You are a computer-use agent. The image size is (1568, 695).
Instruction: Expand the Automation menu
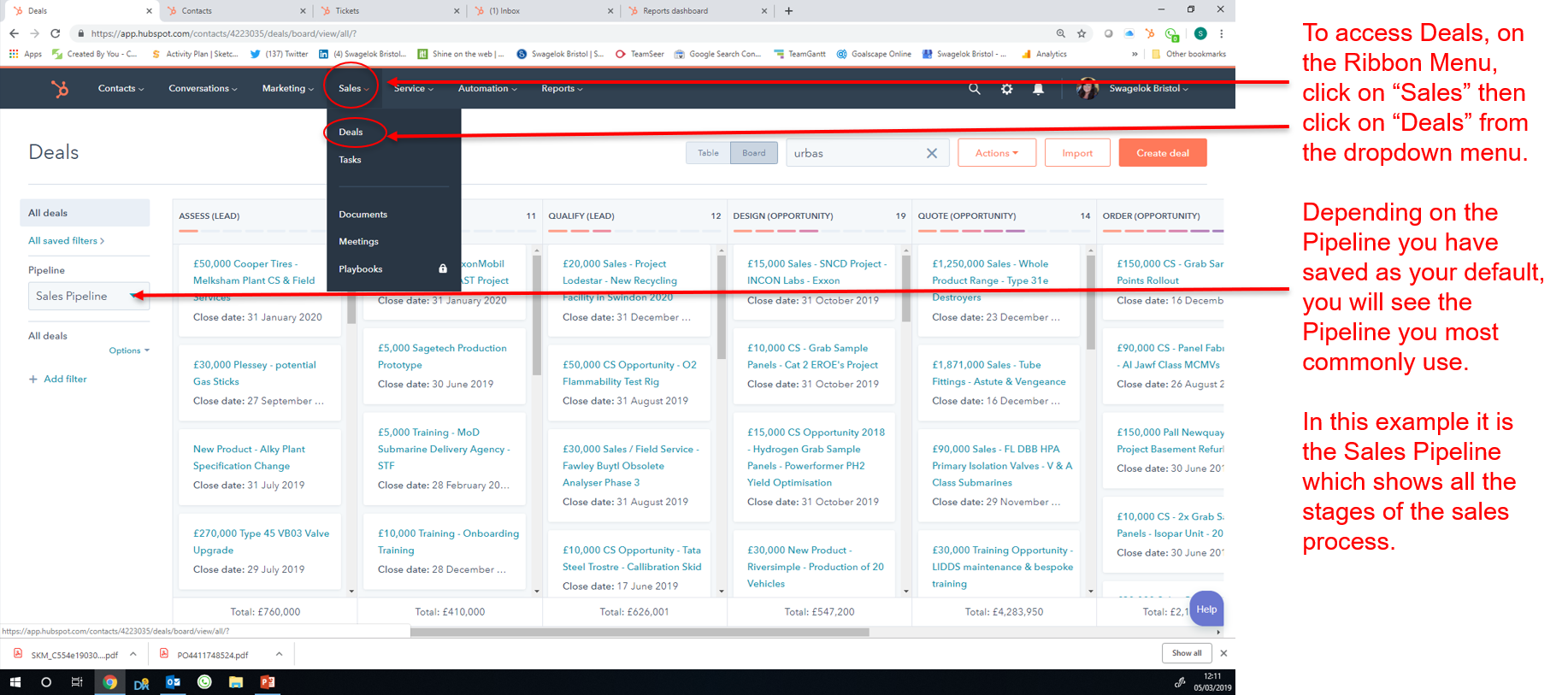tap(487, 89)
